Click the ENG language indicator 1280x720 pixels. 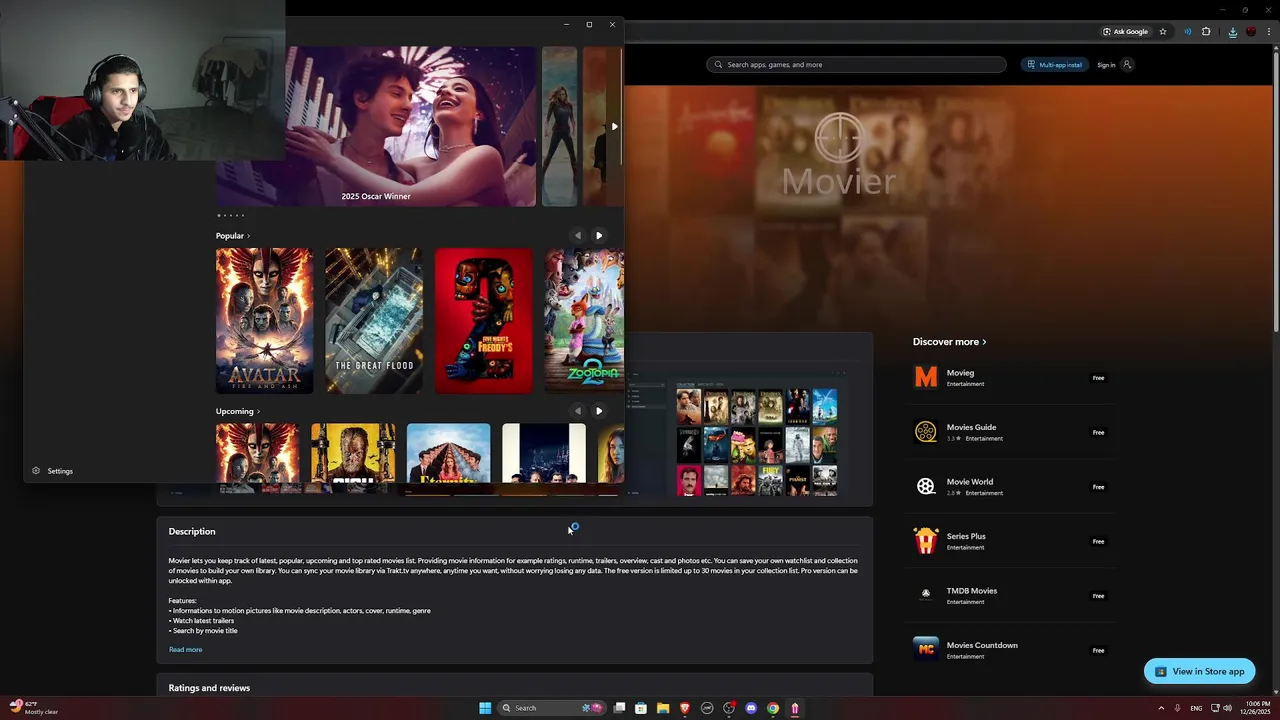click(x=1196, y=708)
